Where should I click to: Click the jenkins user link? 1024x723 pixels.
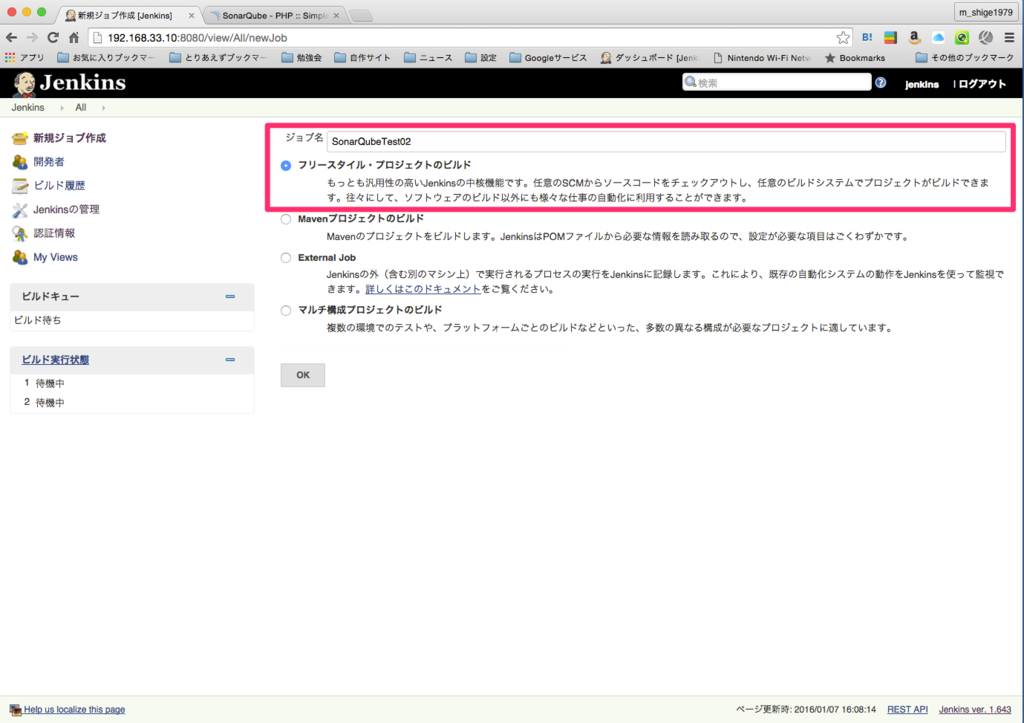[x=921, y=84]
